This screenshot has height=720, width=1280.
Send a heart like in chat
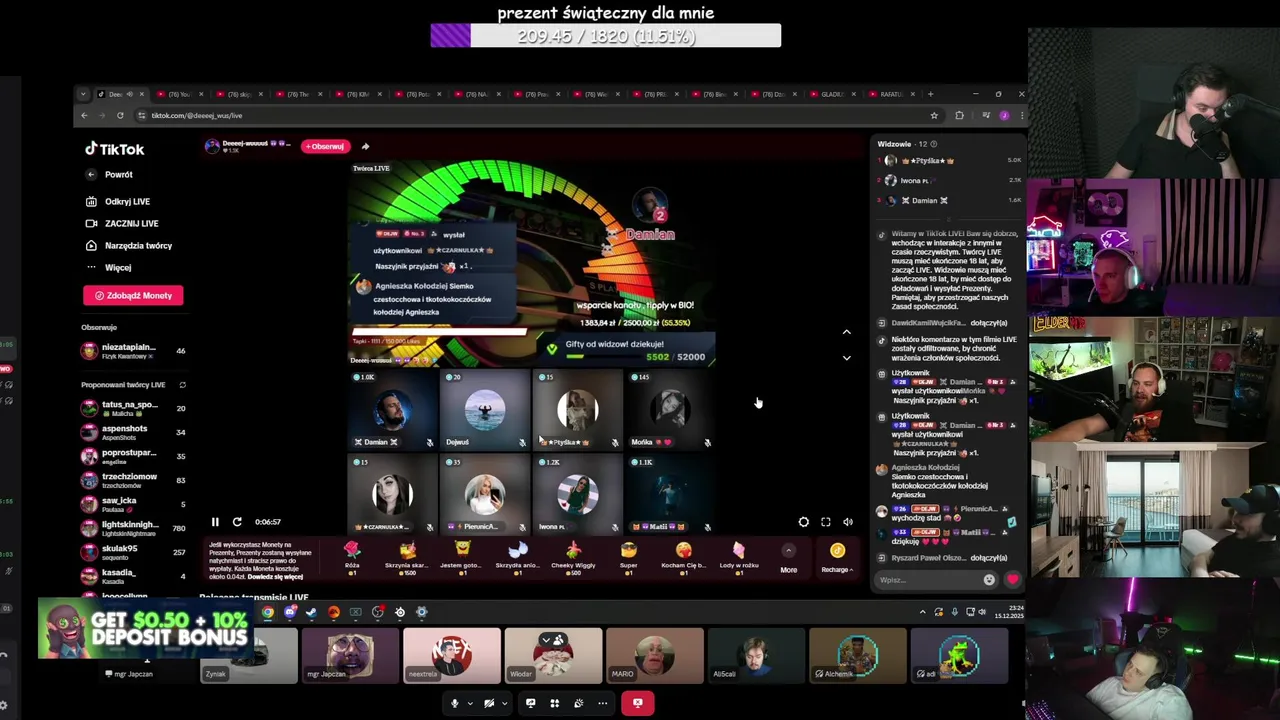(x=1012, y=580)
